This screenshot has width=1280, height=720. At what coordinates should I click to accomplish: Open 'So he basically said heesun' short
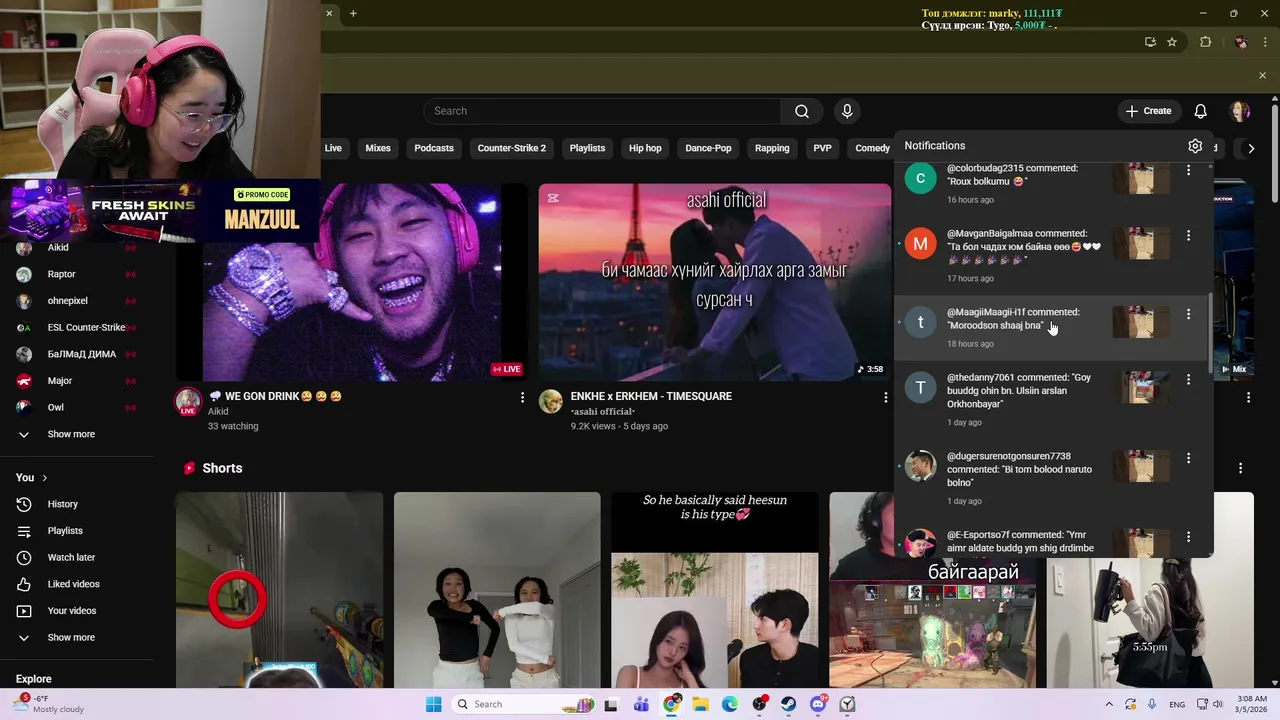[x=715, y=590]
